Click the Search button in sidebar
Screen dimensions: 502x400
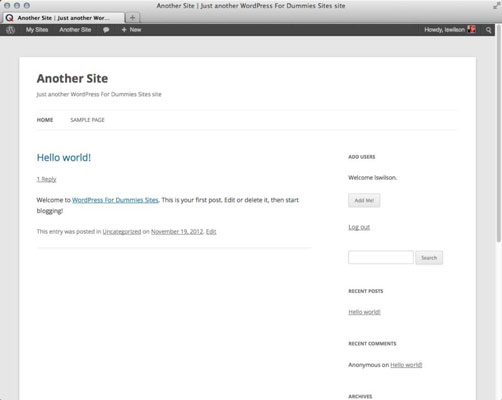tap(429, 258)
